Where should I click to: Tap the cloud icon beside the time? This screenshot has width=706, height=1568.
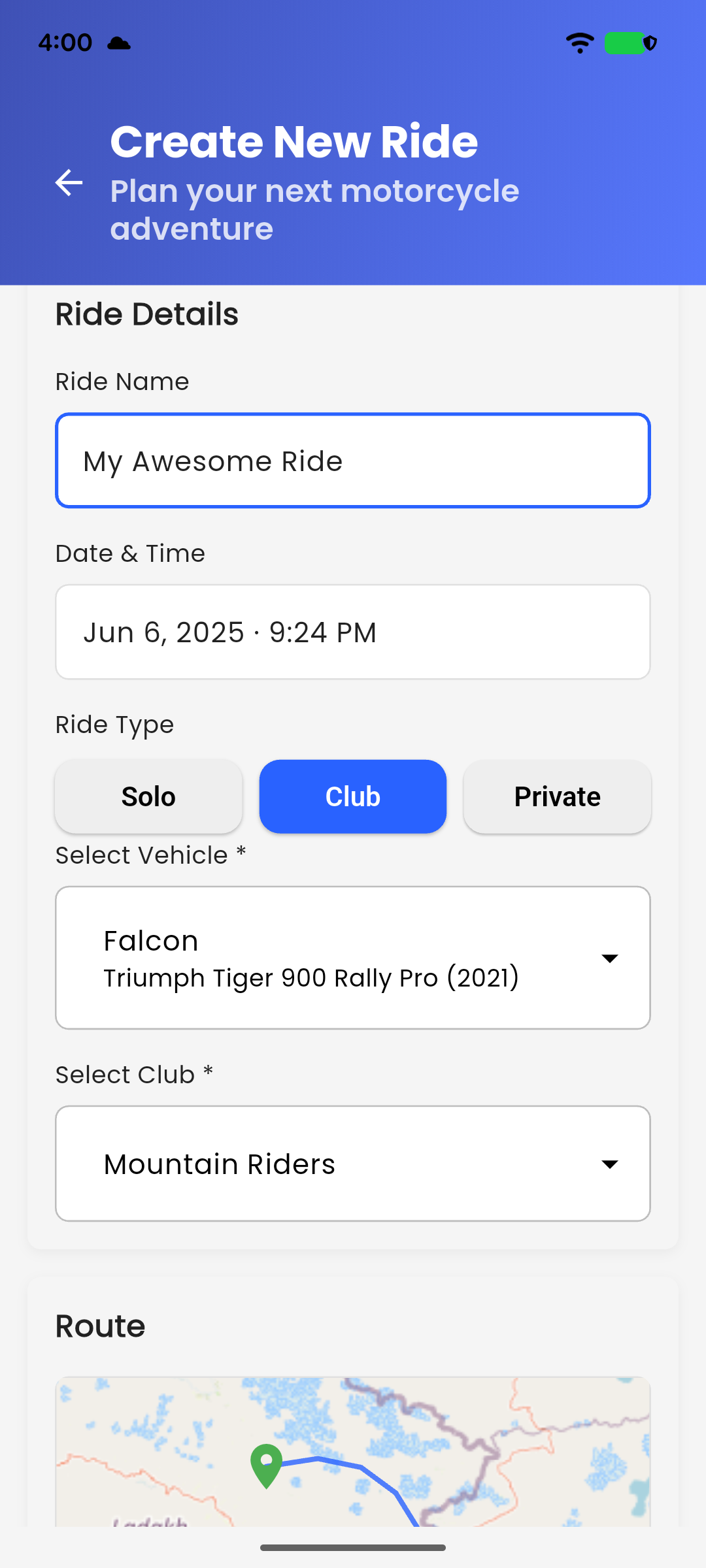point(119,43)
